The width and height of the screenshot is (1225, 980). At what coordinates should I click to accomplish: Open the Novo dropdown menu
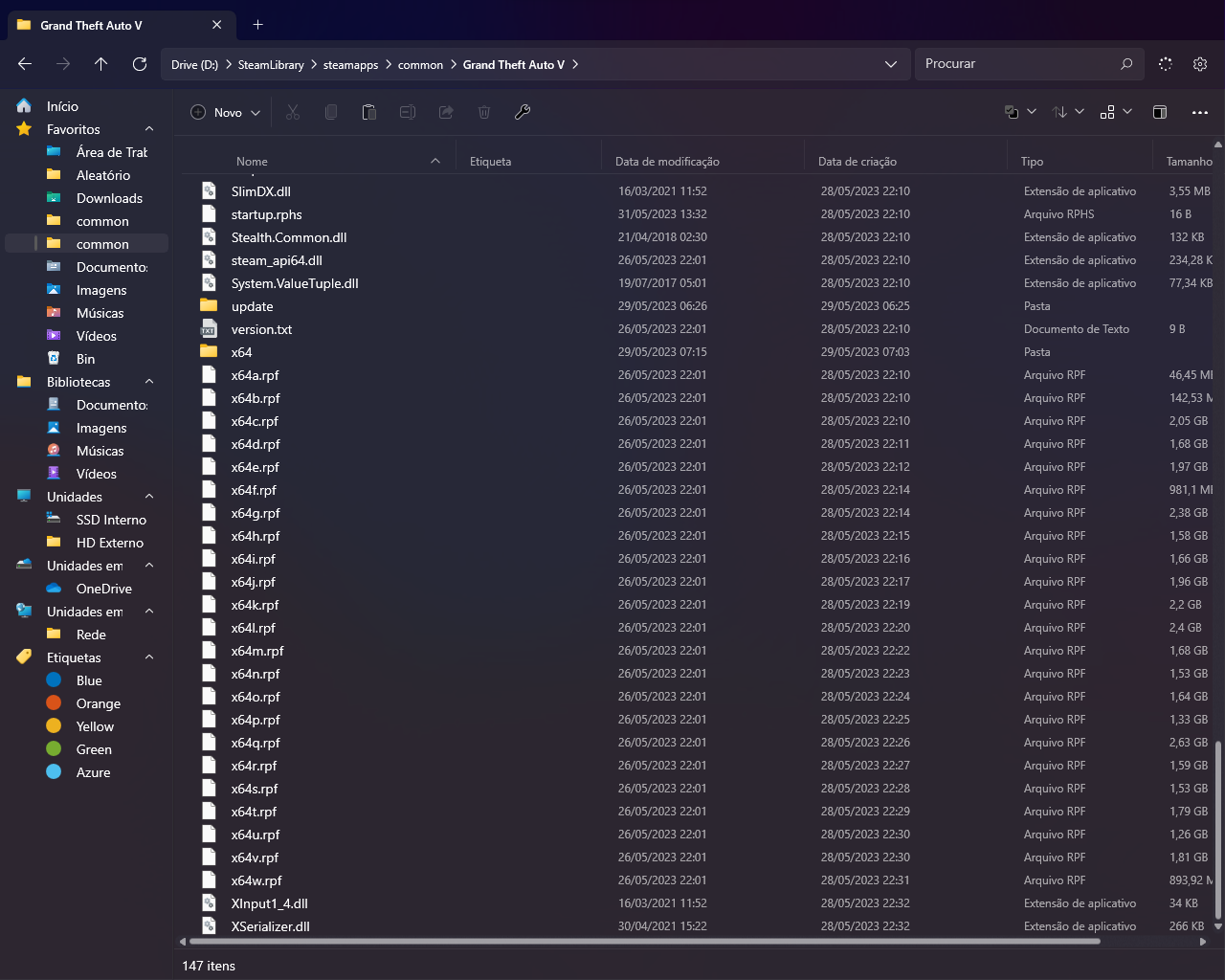[x=226, y=112]
